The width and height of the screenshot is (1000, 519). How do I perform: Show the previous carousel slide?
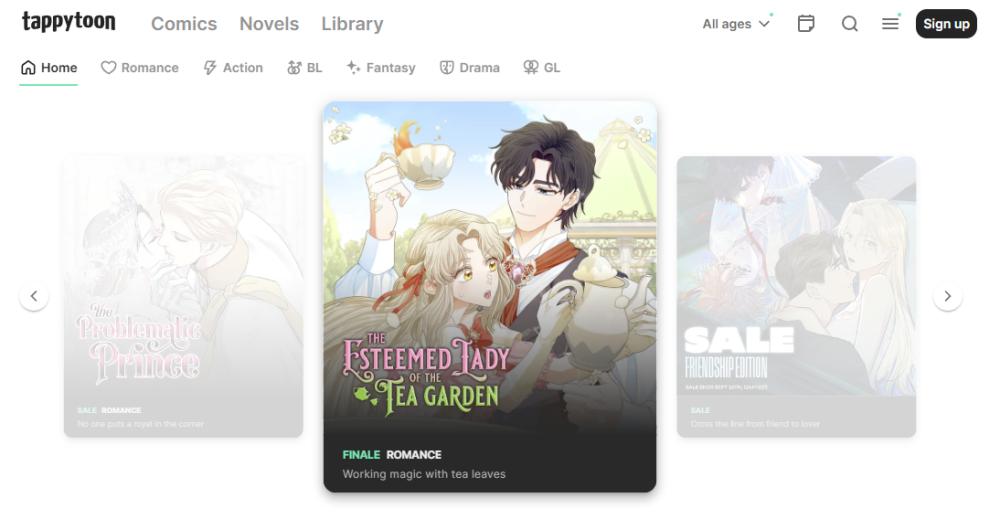pos(34,296)
